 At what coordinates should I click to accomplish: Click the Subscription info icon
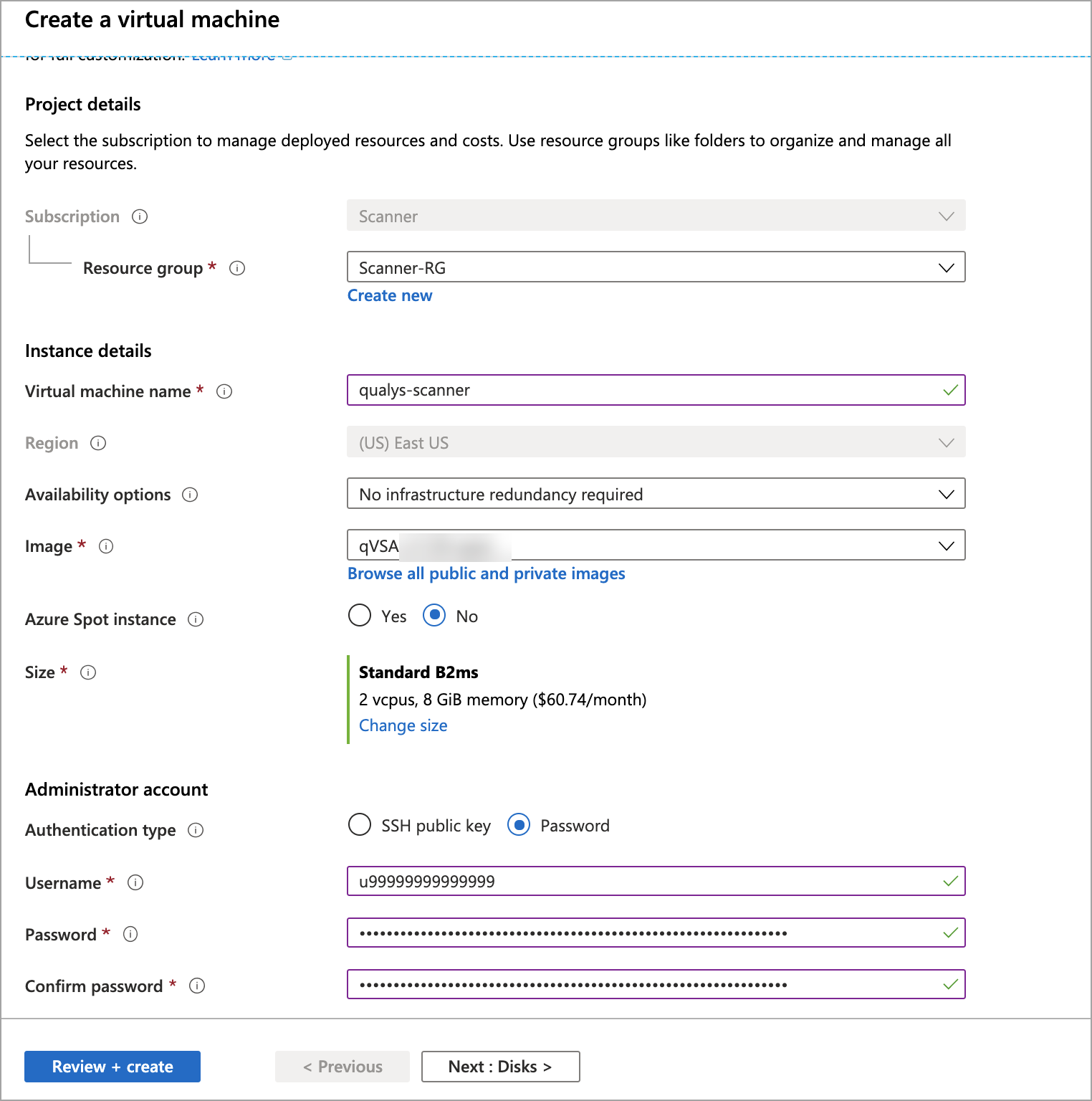140,216
